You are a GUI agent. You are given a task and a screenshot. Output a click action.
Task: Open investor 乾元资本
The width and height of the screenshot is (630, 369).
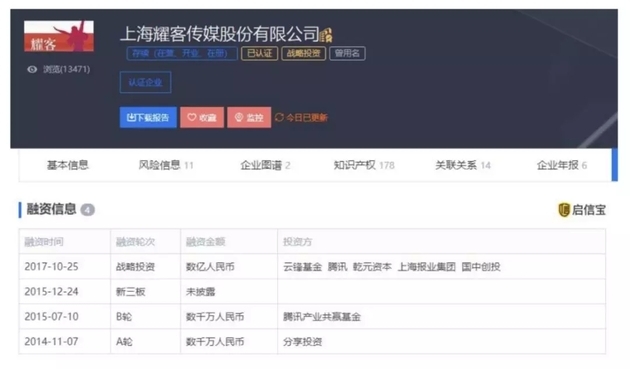click(x=372, y=267)
